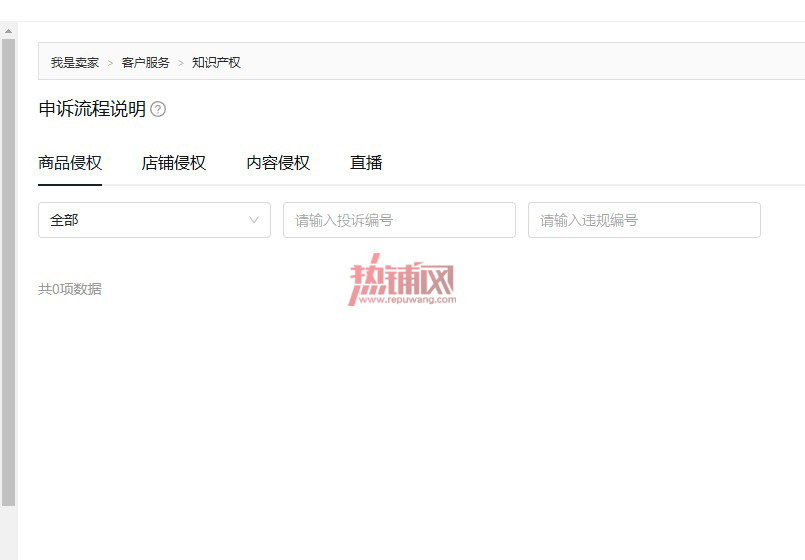Image resolution: width=805 pixels, height=560 pixels.
Task: Switch to the 商品侵权 tab
Action: point(70,163)
